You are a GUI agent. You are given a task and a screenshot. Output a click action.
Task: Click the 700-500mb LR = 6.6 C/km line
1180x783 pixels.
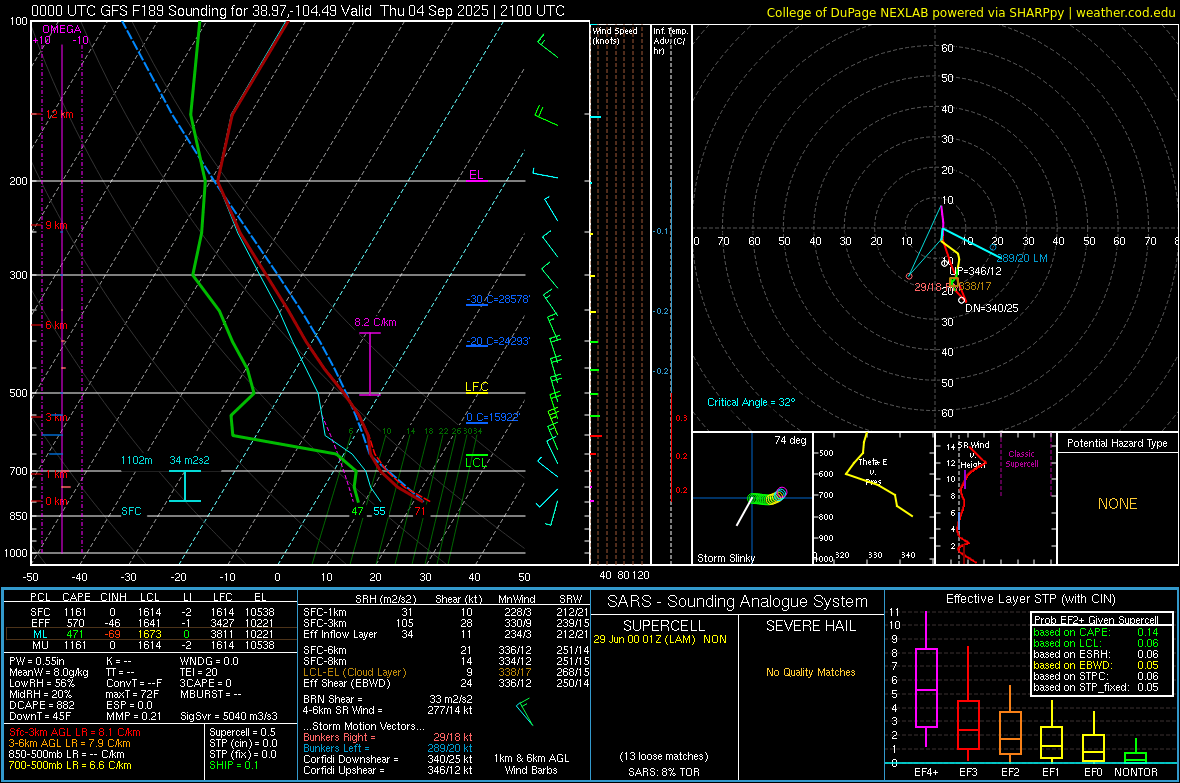point(70,765)
